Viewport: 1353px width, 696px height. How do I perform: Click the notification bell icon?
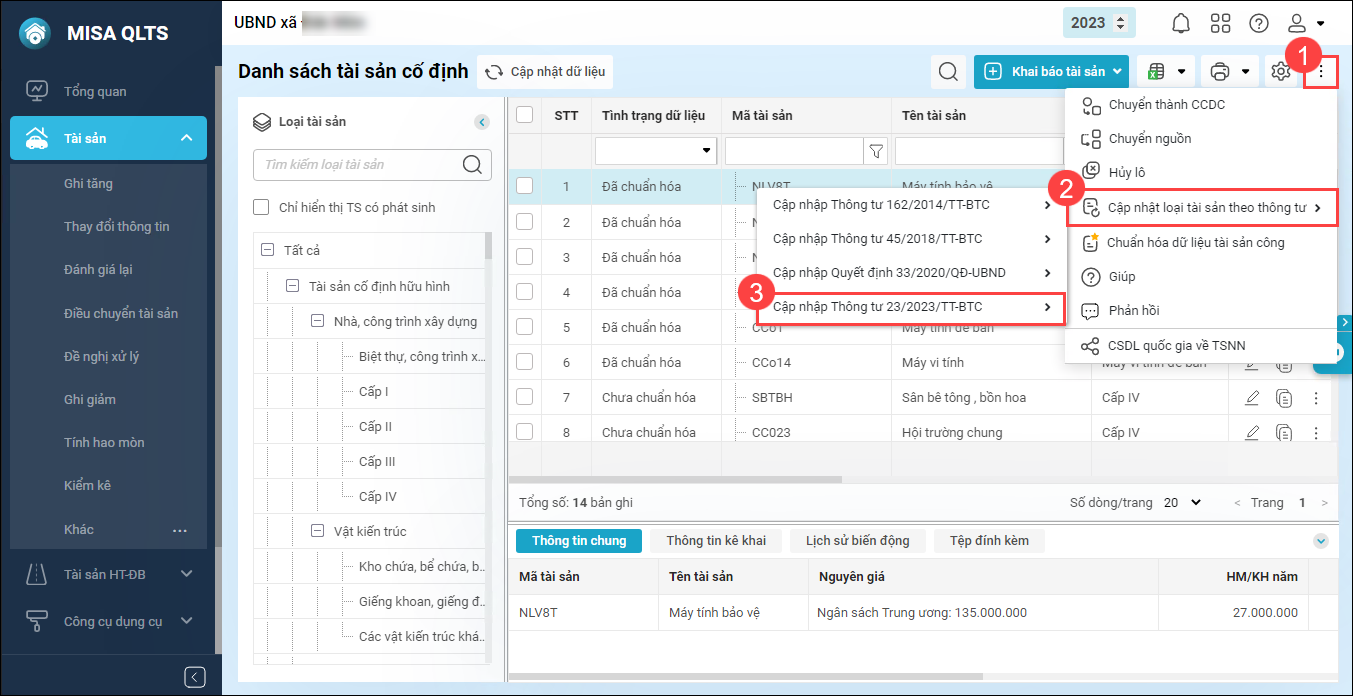(1181, 23)
